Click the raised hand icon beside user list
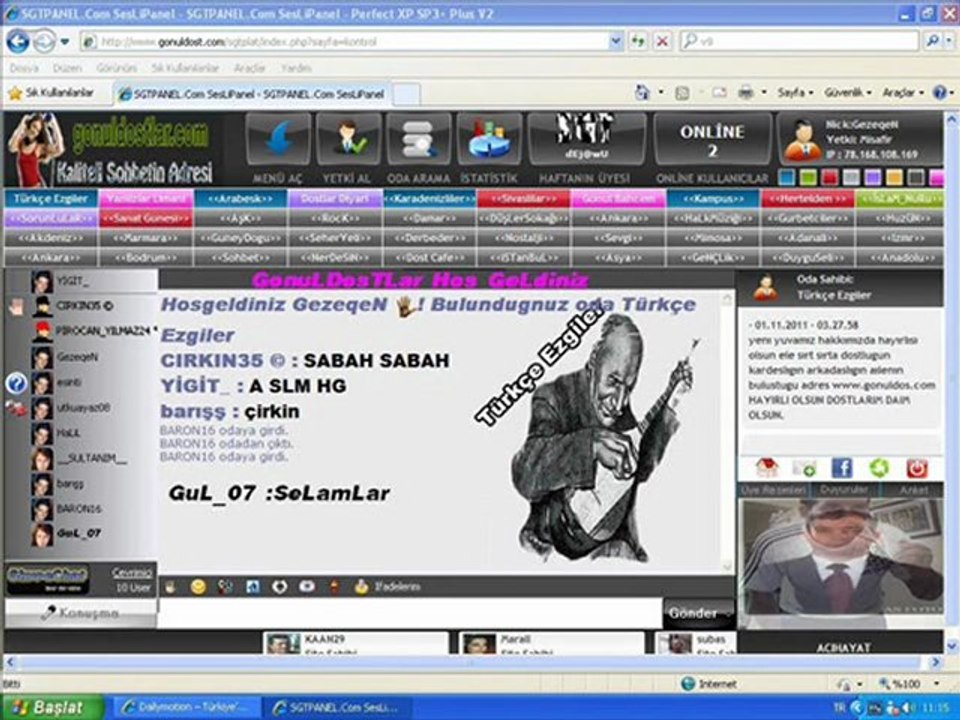960x720 pixels. [x=16, y=307]
